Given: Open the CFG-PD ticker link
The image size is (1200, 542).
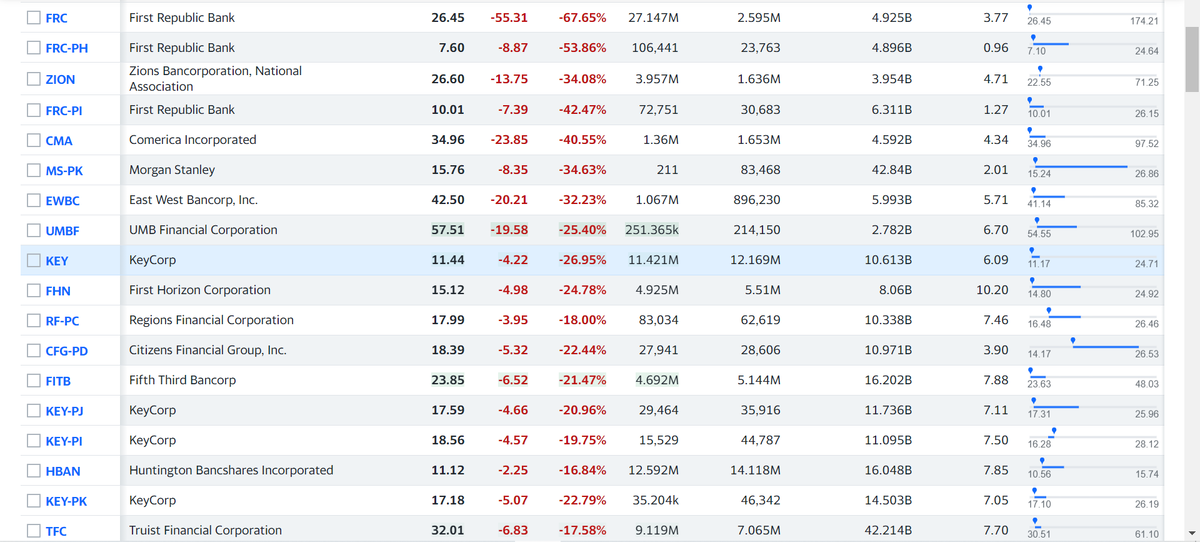Looking at the screenshot, I should coord(67,352).
